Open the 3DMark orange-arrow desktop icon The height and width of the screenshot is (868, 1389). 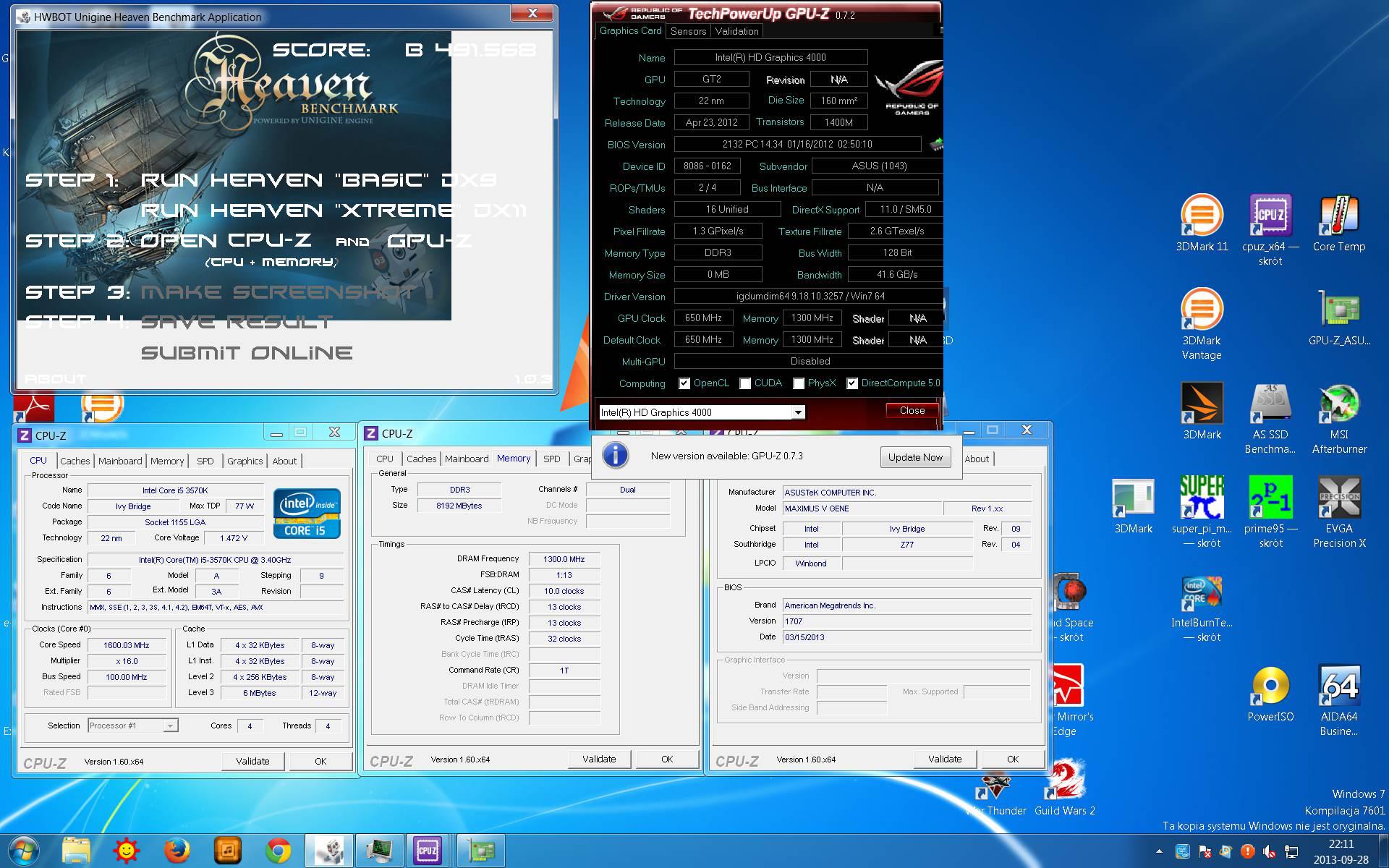click(1202, 412)
